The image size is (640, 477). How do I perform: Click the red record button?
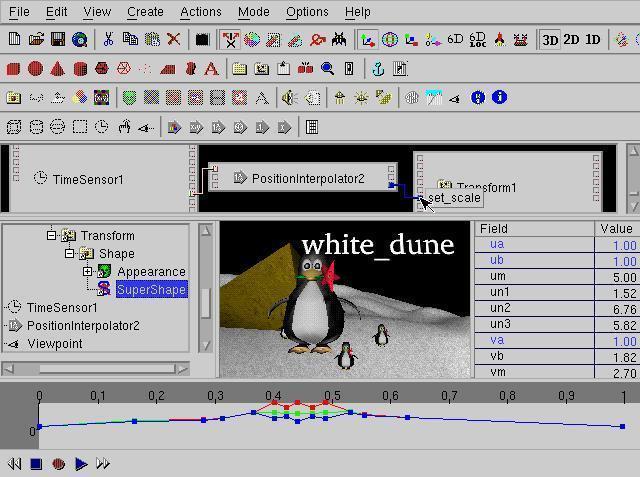tap(58, 464)
